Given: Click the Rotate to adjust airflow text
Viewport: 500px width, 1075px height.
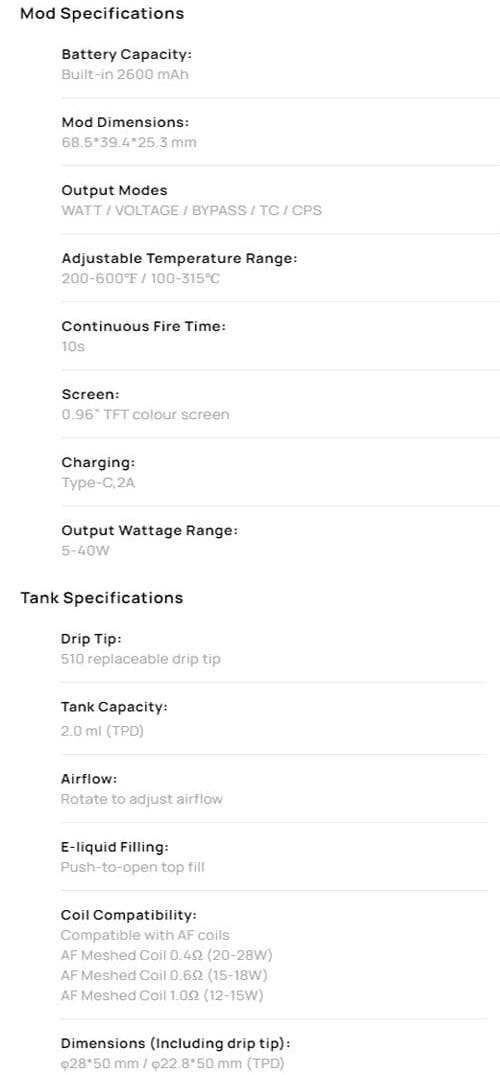Looking at the screenshot, I should (x=141, y=799).
